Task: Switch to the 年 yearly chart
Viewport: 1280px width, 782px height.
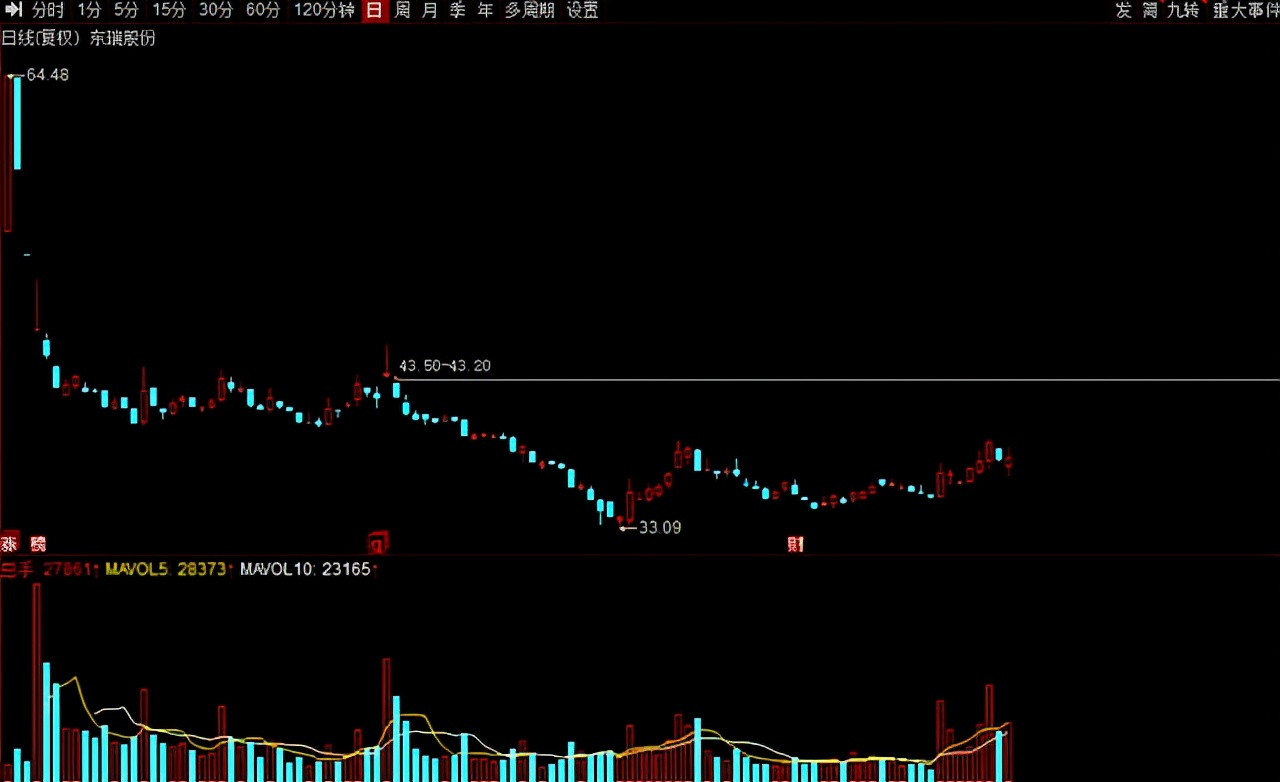Action: pyautogui.click(x=486, y=10)
